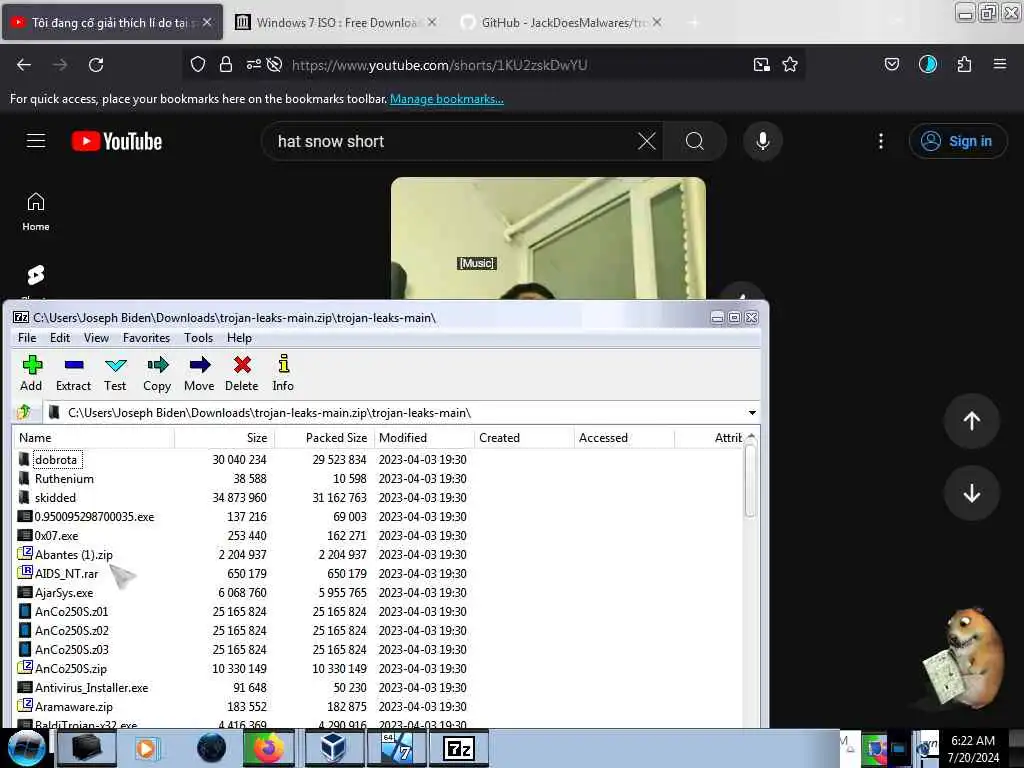This screenshot has width=1024, height=768.
Task: Click the YouTube search magnifier button
Action: coord(695,141)
